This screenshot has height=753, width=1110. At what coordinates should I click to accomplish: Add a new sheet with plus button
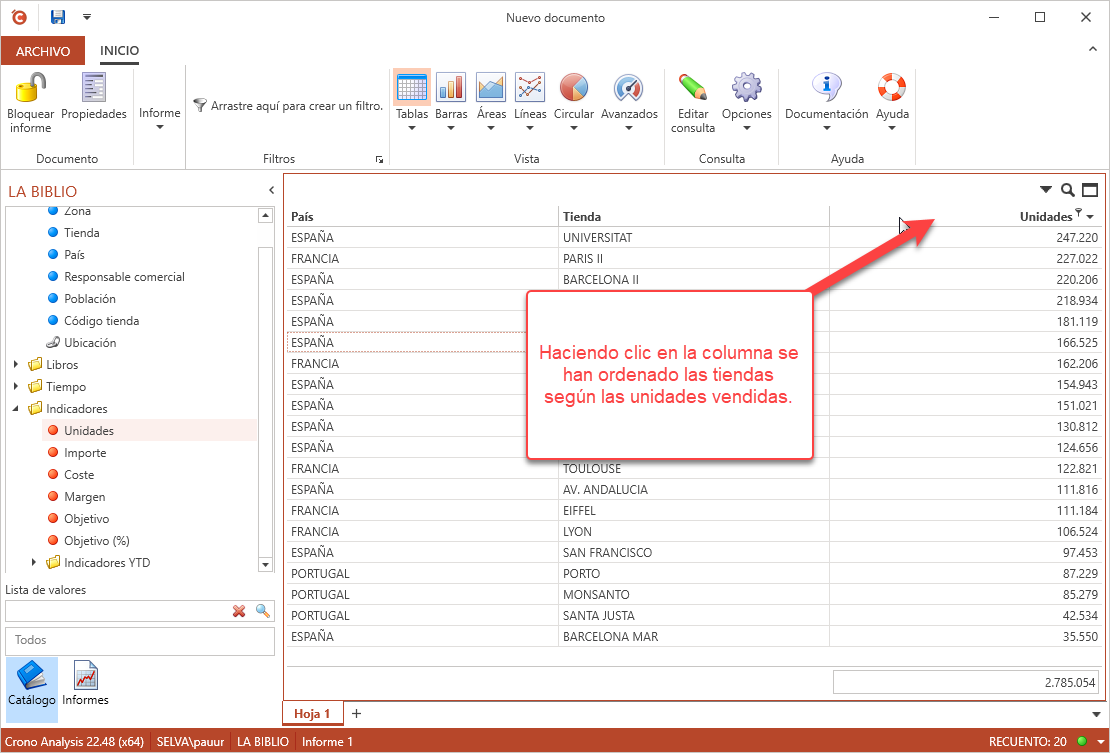(356, 714)
